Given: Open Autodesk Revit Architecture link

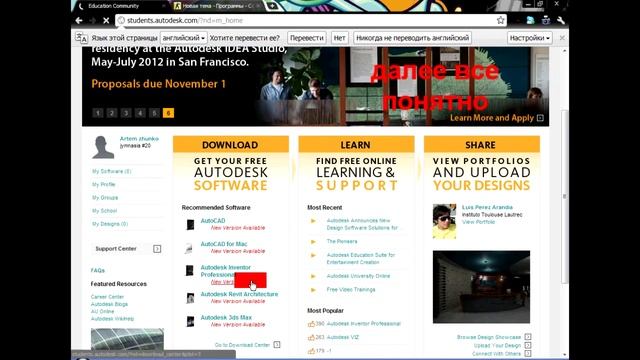Looking at the screenshot, I should [x=239, y=294].
